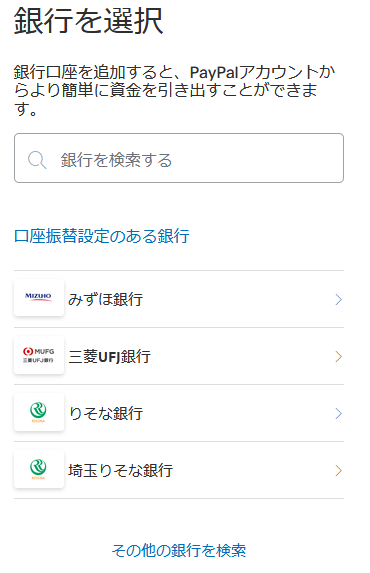The width and height of the screenshot is (370, 573).
Task: Open みずほ銀行 via its right chevron
Action: [339, 300]
